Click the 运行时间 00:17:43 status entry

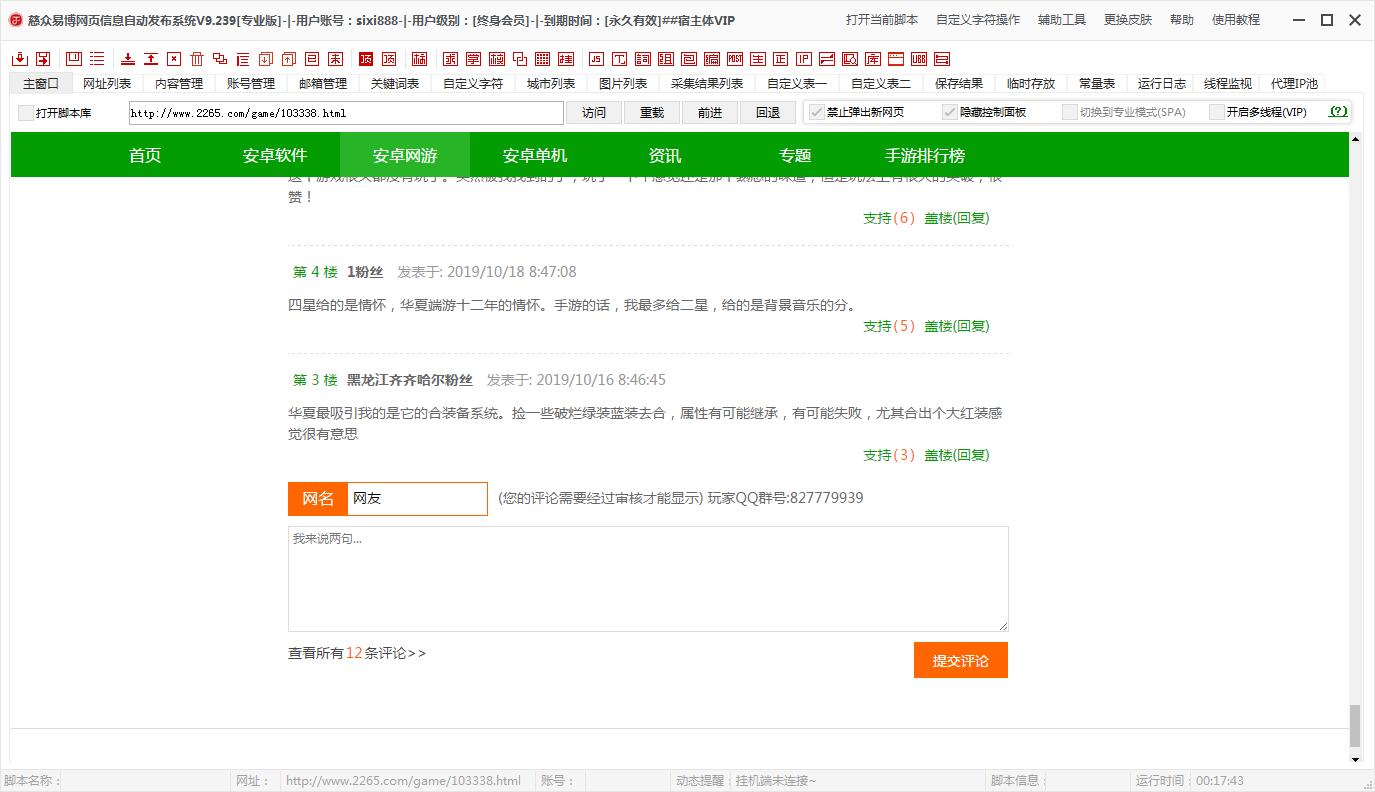tap(1190, 781)
